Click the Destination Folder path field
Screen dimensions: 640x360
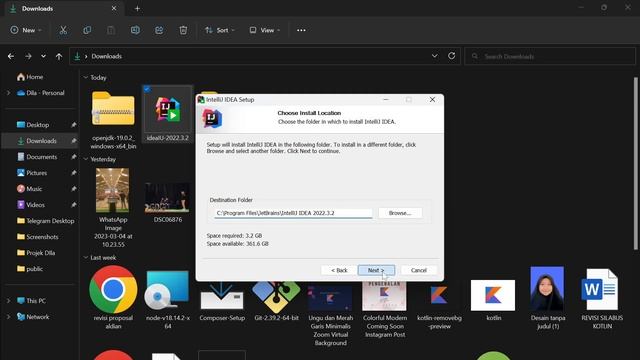point(293,213)
